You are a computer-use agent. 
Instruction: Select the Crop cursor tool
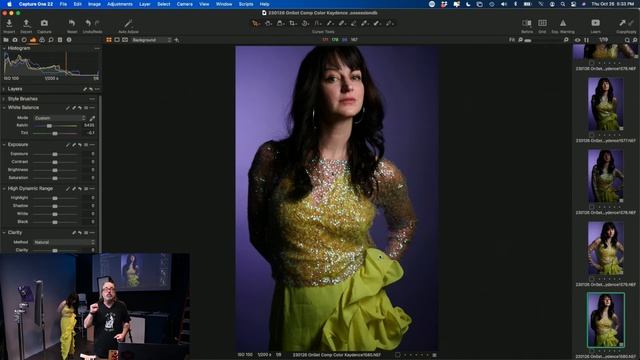pyautogui.click(x=293, y=23)
